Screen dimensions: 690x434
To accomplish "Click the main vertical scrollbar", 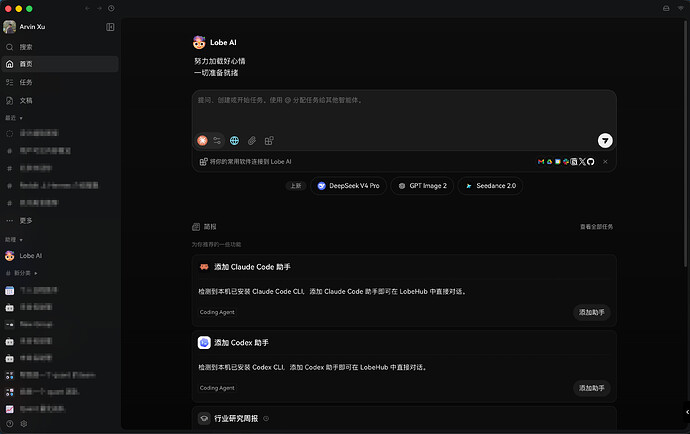I will 686,143.
